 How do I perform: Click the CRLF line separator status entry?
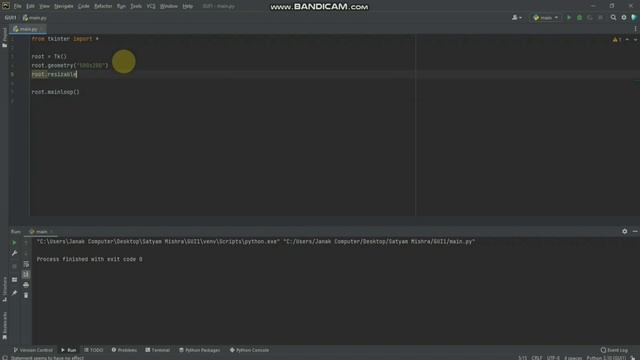(x=537, y=358)
